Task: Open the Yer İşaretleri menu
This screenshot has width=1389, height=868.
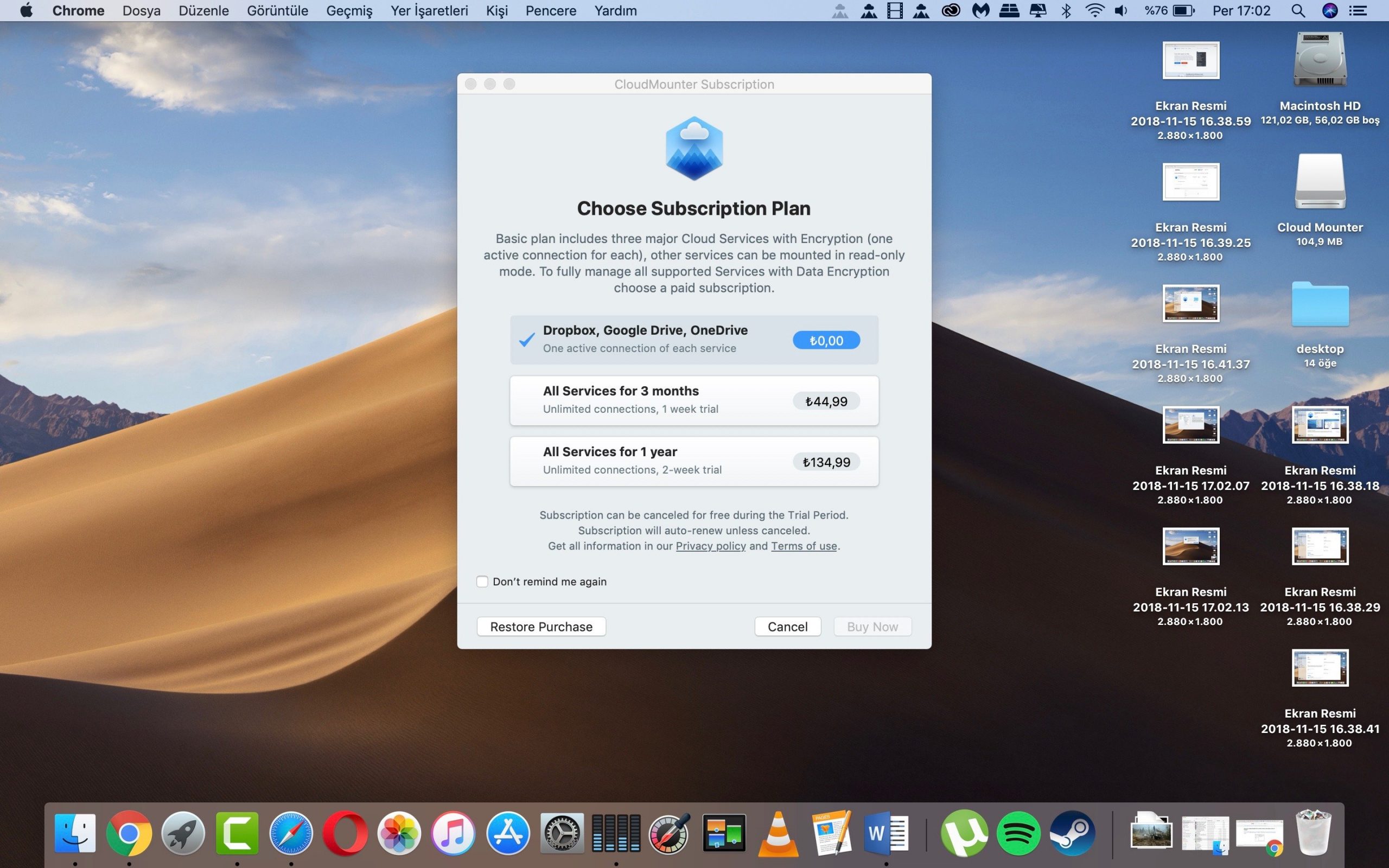Action: [x=429, y=11]
